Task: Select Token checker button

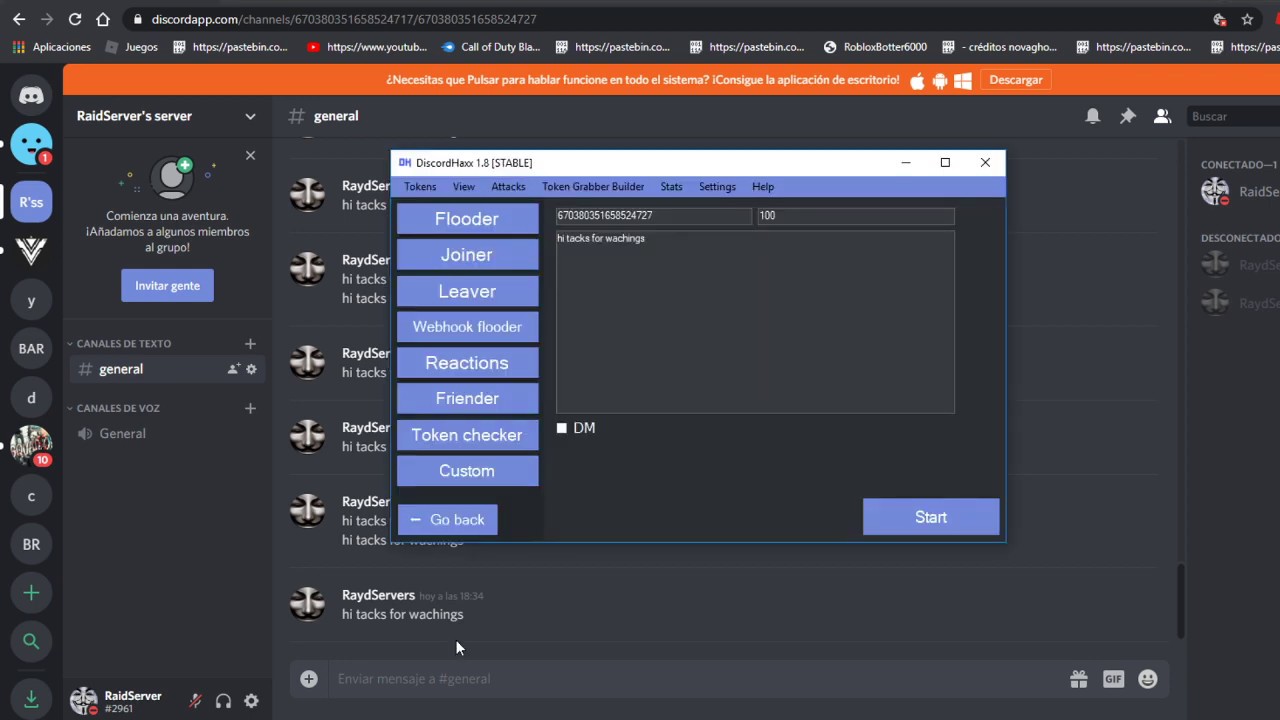Action: click(x=467, y=435)
